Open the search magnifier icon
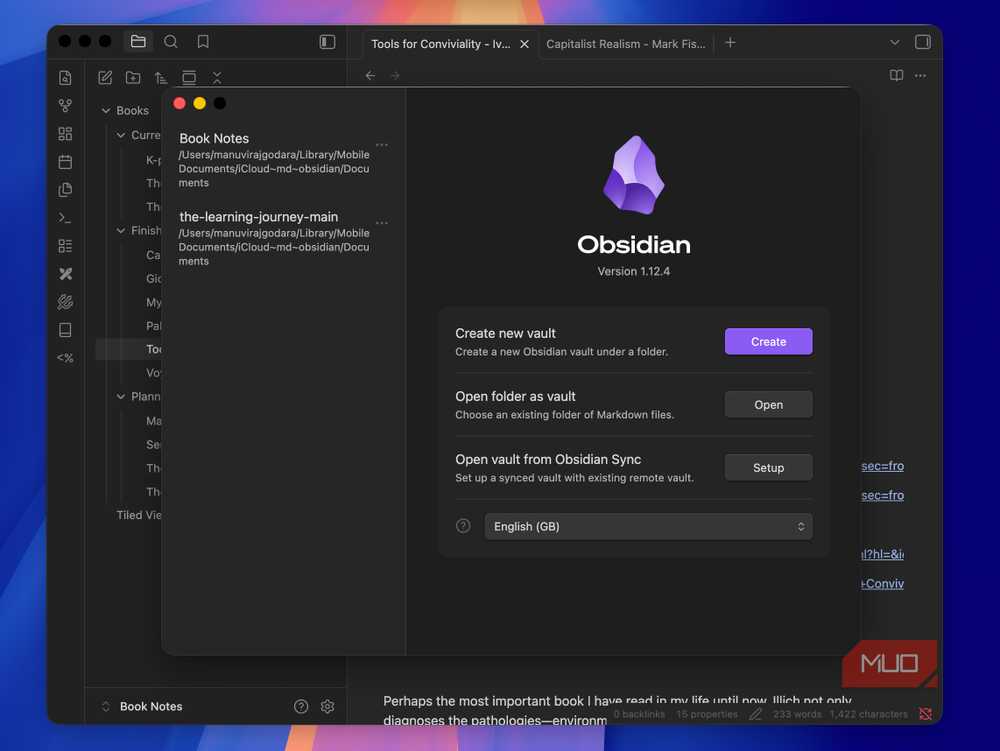This screenshot has width=1000, height=751. pyautogui.click(x=170, y=41)
